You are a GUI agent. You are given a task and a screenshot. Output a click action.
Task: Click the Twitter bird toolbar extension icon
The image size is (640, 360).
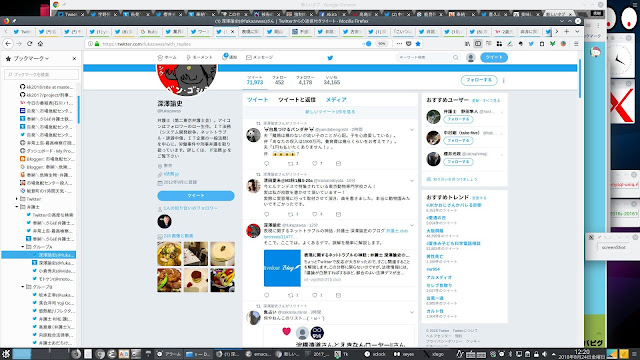pyautogui.click(x=531, y=44)
